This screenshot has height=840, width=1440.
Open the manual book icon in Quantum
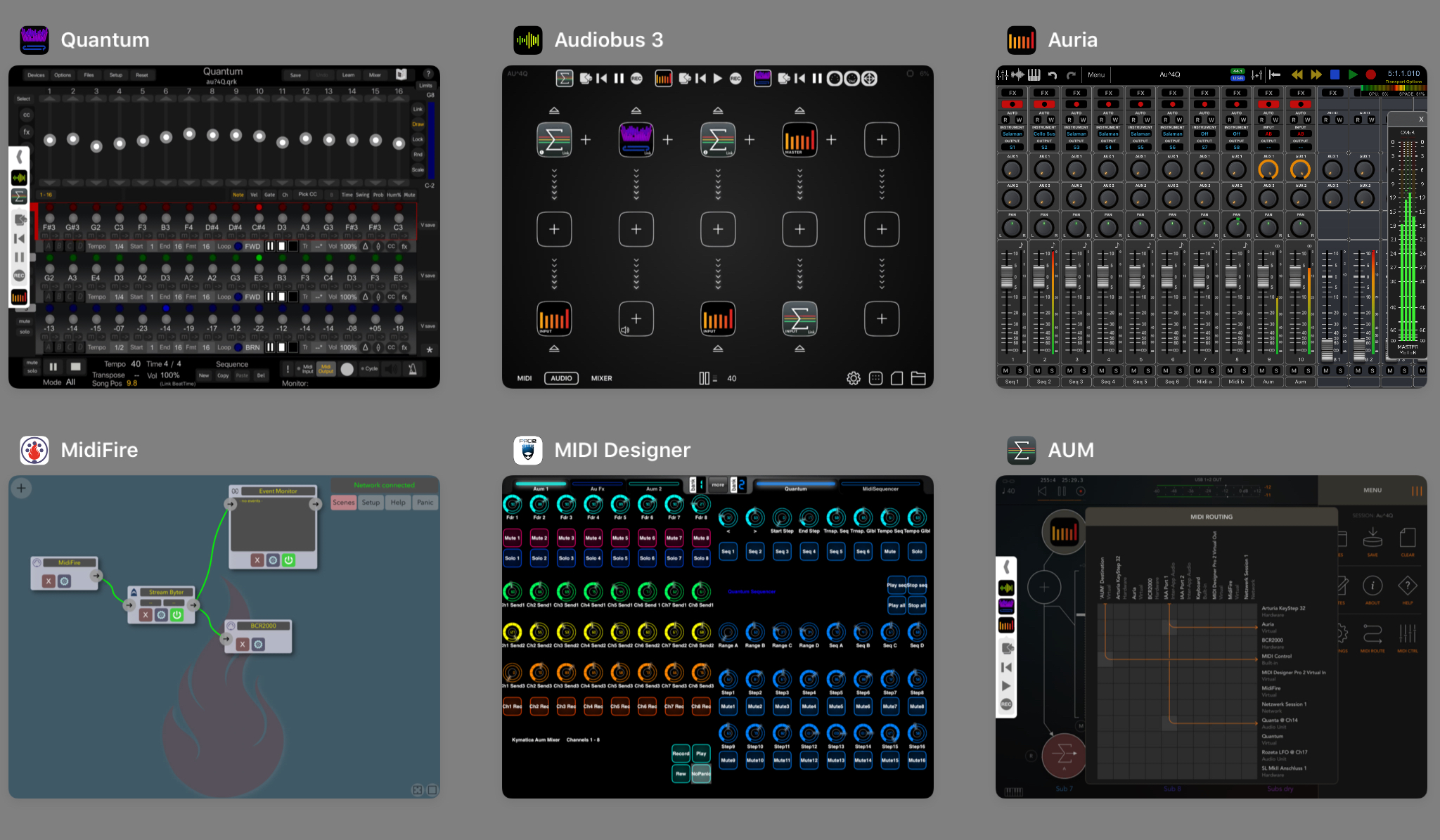(401, 74)
